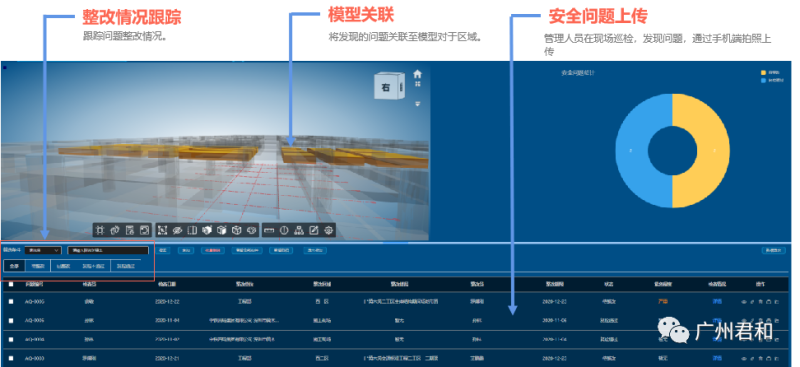Tick the checkbox for row AQ-0005
The image size is (800, 367).
[x=11, y=302]
